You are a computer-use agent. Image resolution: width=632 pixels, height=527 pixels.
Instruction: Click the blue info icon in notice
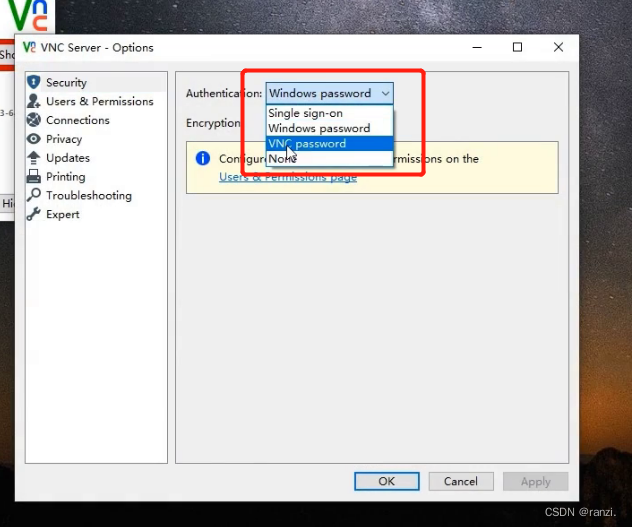[x=203, y=158]
